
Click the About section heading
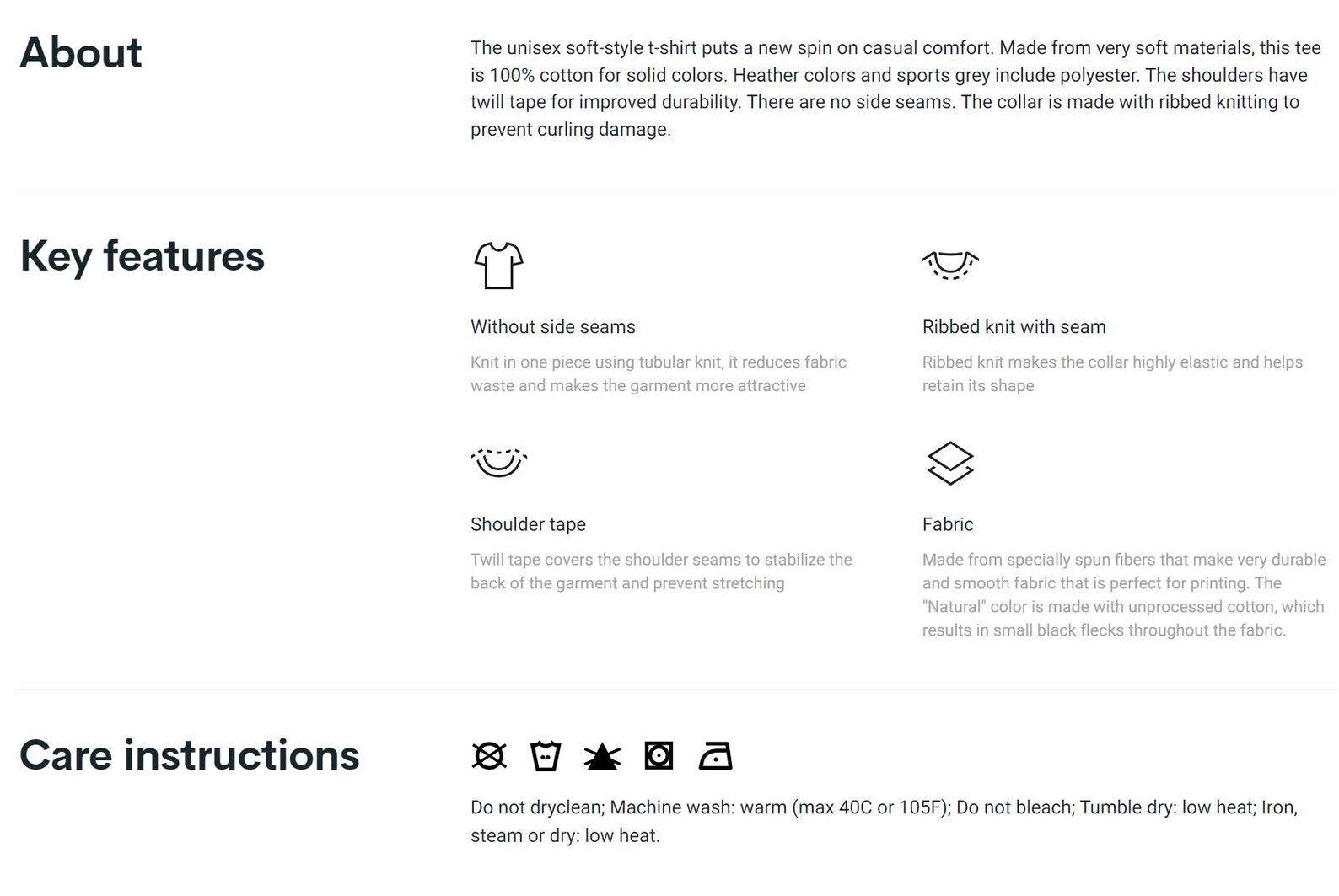pos(81,52)
